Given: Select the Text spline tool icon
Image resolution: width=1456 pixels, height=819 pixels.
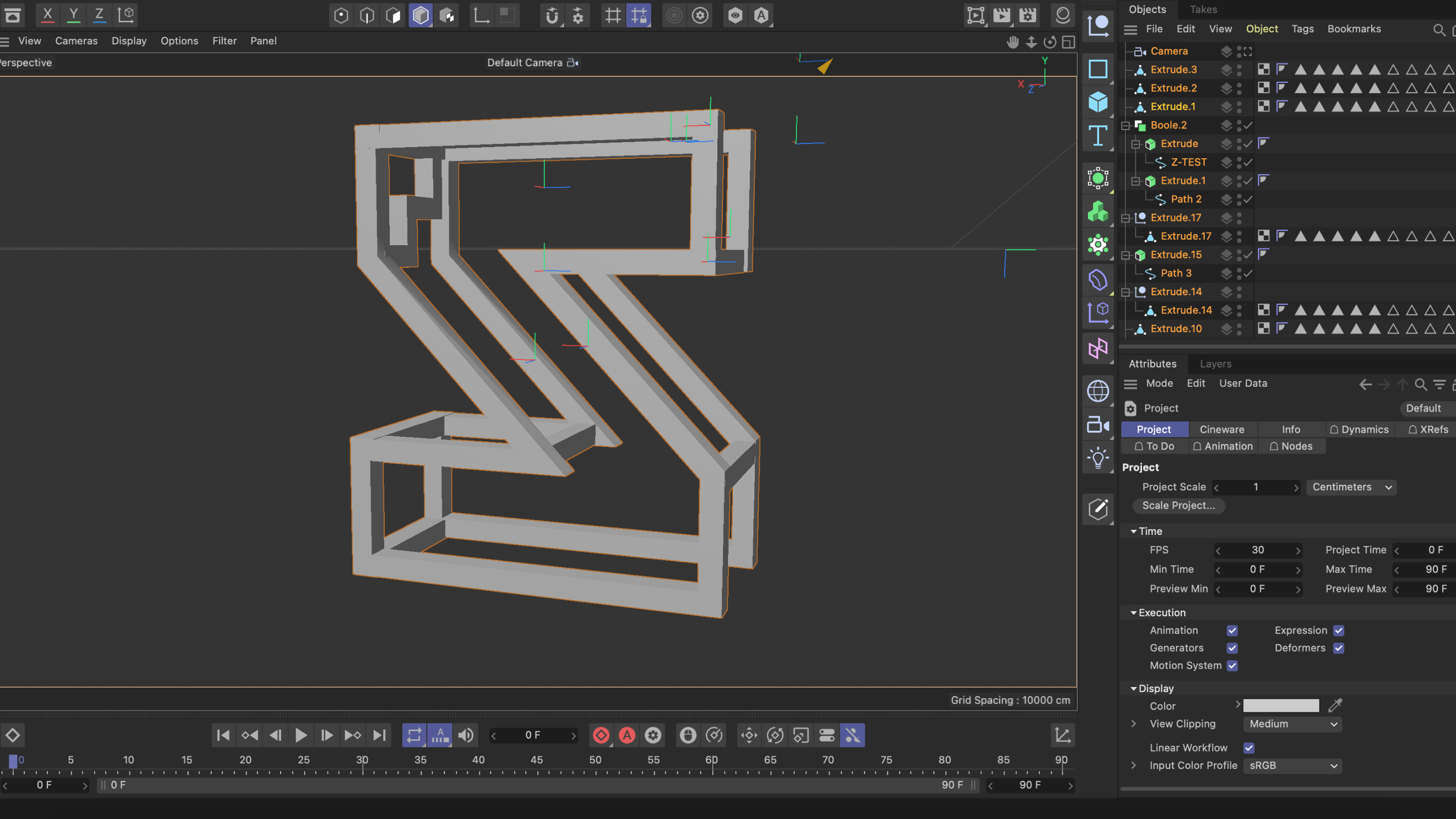Looking at the screenshot, I should point(1098,135).
